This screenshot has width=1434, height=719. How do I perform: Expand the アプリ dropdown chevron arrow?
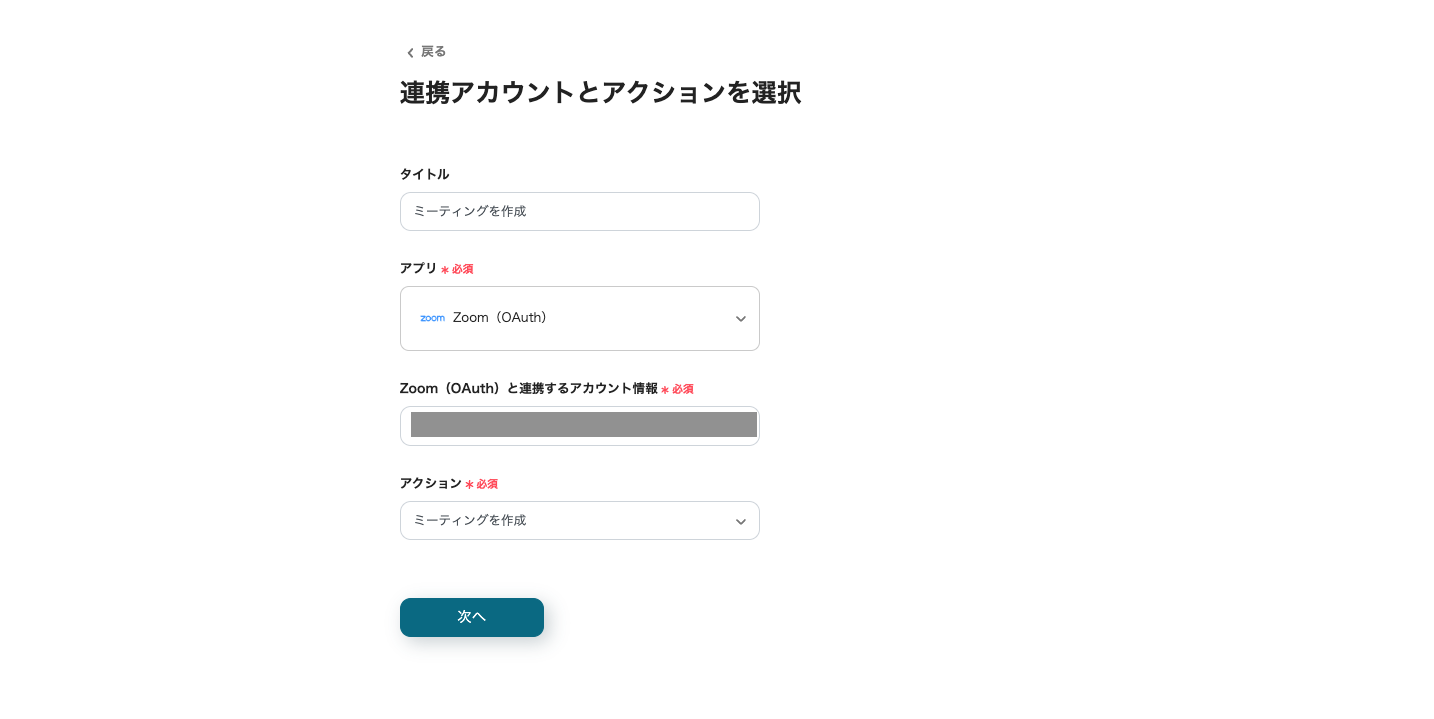click(x=740, y=319)
